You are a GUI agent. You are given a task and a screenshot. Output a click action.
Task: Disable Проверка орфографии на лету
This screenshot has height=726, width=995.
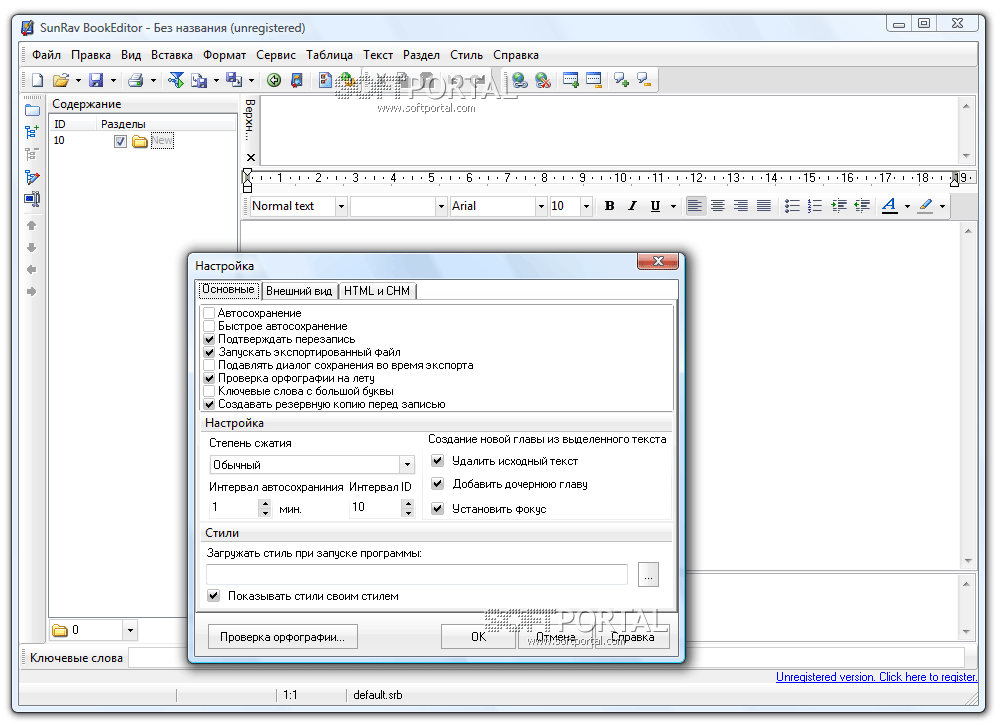(209, 378)
